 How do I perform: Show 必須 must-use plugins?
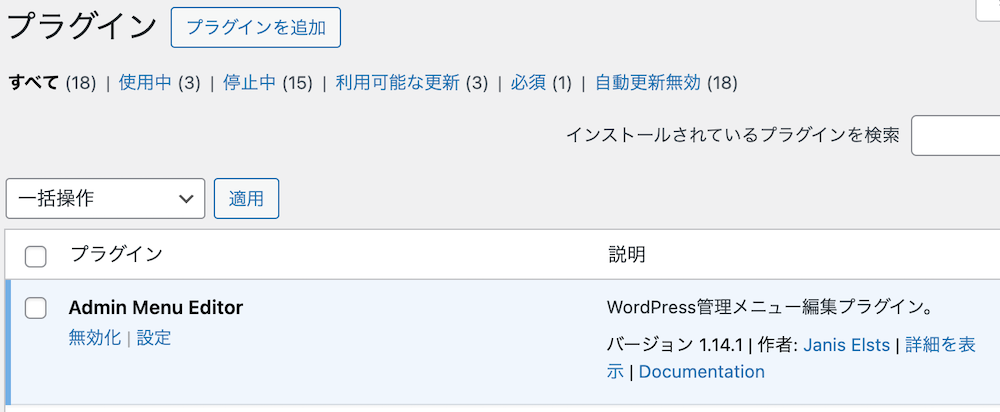(x=527, y=83)
